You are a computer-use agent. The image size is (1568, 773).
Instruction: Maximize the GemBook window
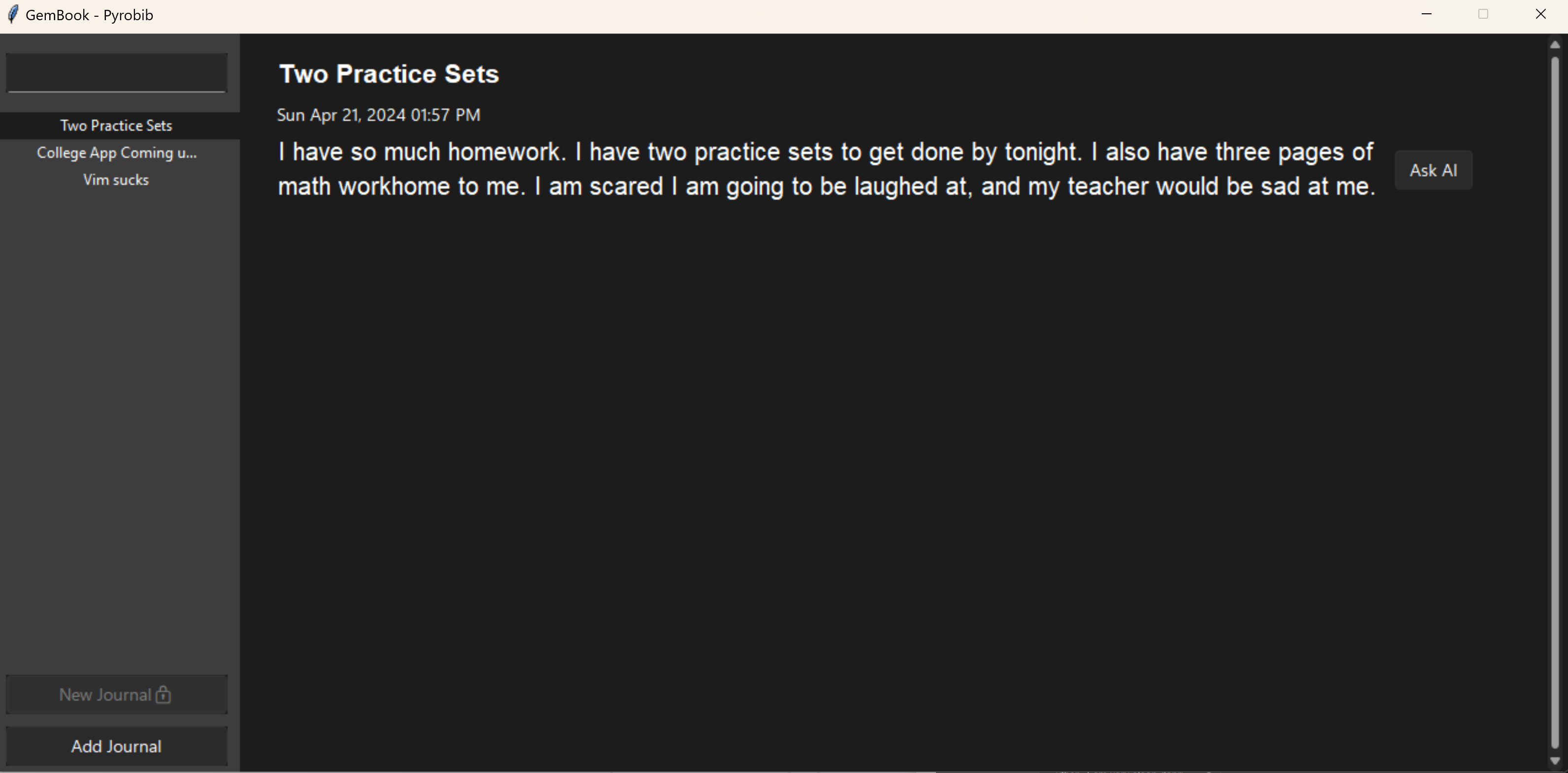click(1483, 14)
